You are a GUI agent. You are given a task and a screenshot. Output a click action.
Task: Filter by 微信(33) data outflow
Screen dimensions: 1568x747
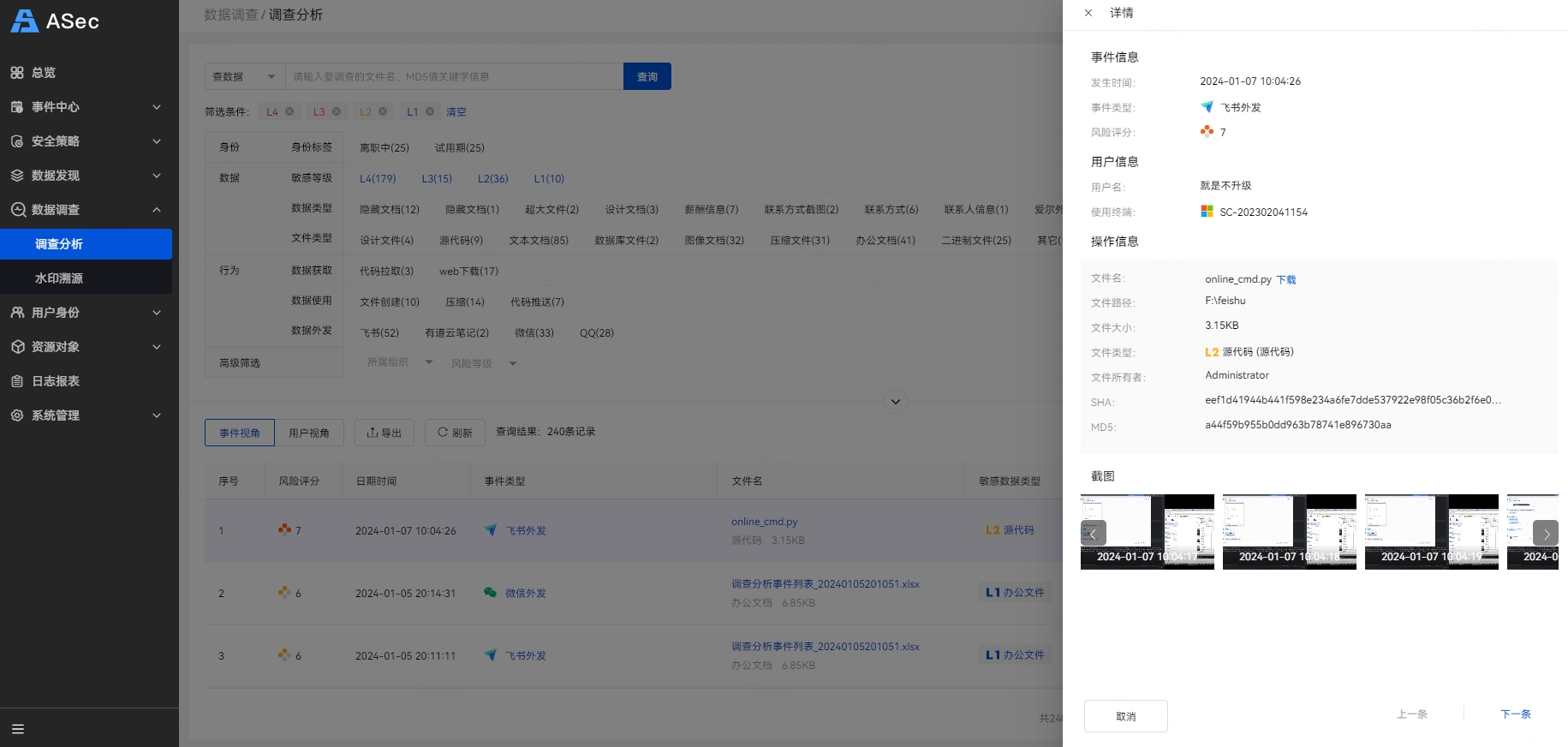pos(534,332)
